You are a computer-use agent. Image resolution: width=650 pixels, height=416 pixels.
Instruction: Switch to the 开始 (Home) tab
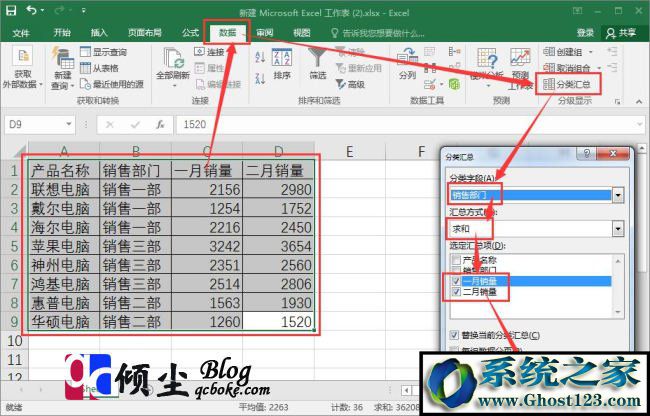tap(62, 33)
